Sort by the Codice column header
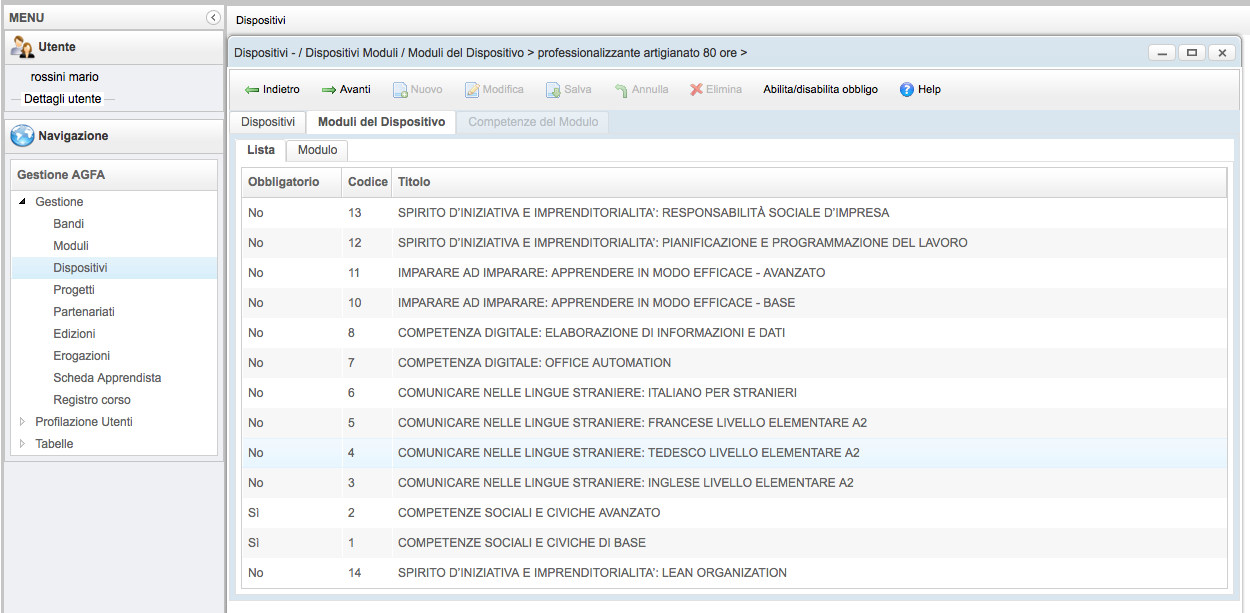This screenshot has width=1250, height=613. [x=367, y=182]
